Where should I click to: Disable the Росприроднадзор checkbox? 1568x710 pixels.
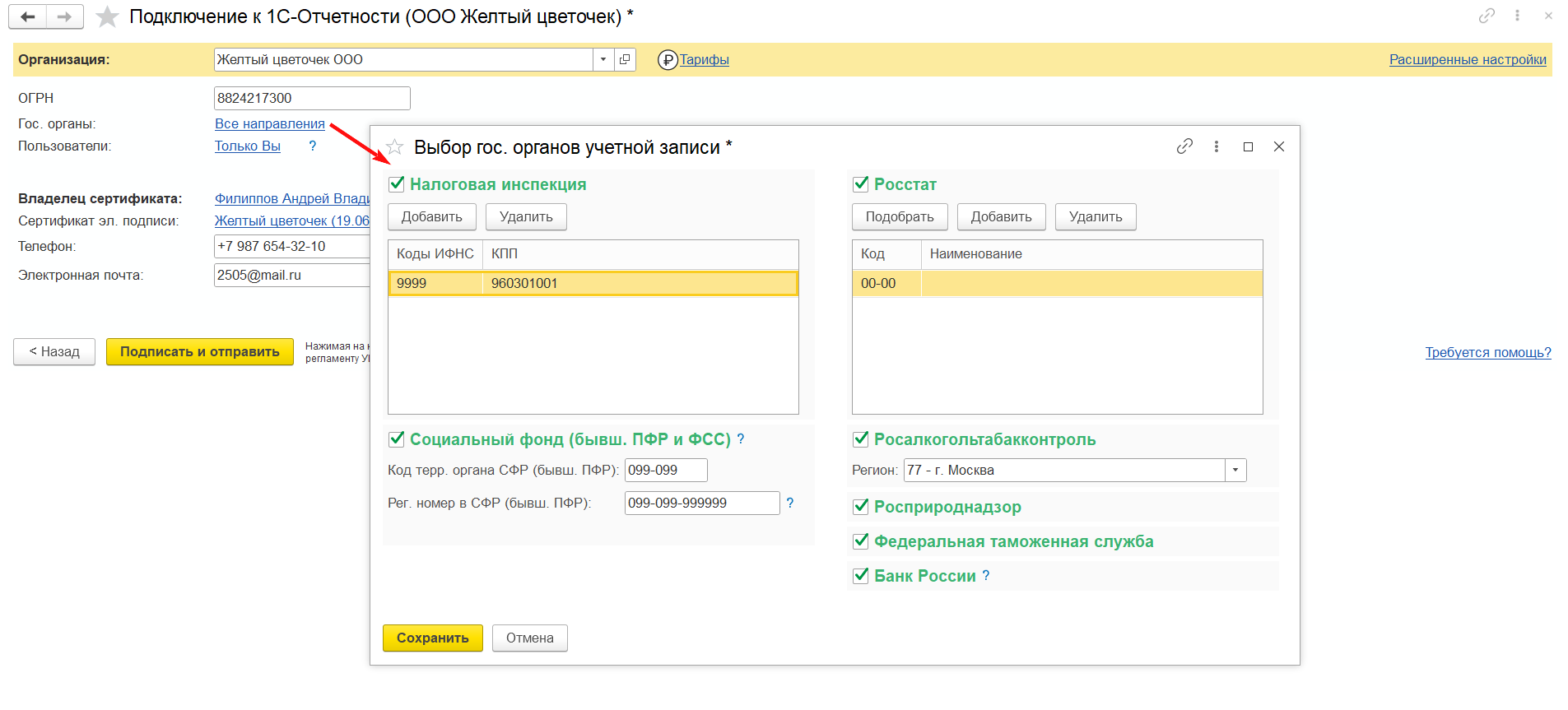(x=861, y=507)
